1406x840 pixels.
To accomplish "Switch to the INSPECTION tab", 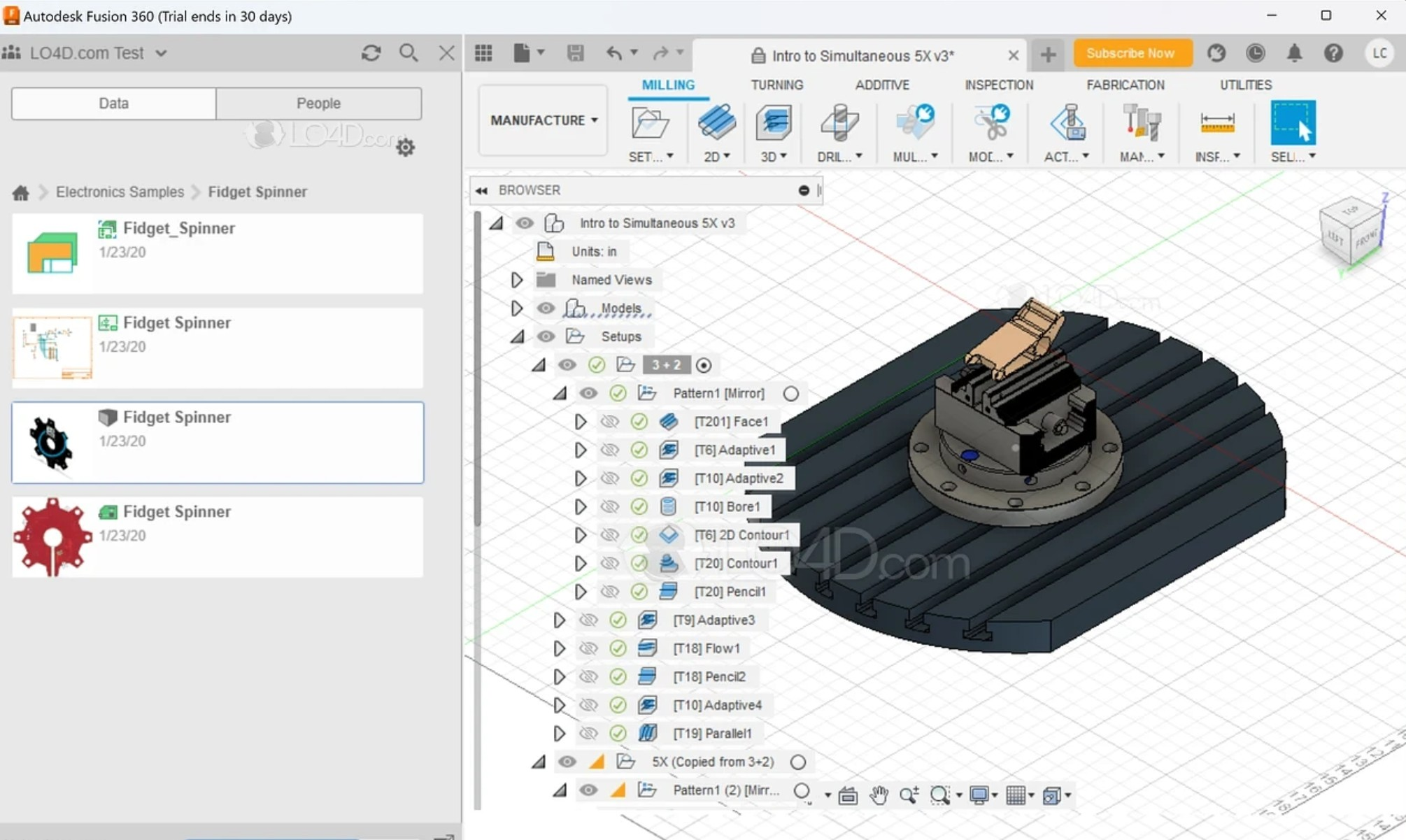I will pos(999,85).
